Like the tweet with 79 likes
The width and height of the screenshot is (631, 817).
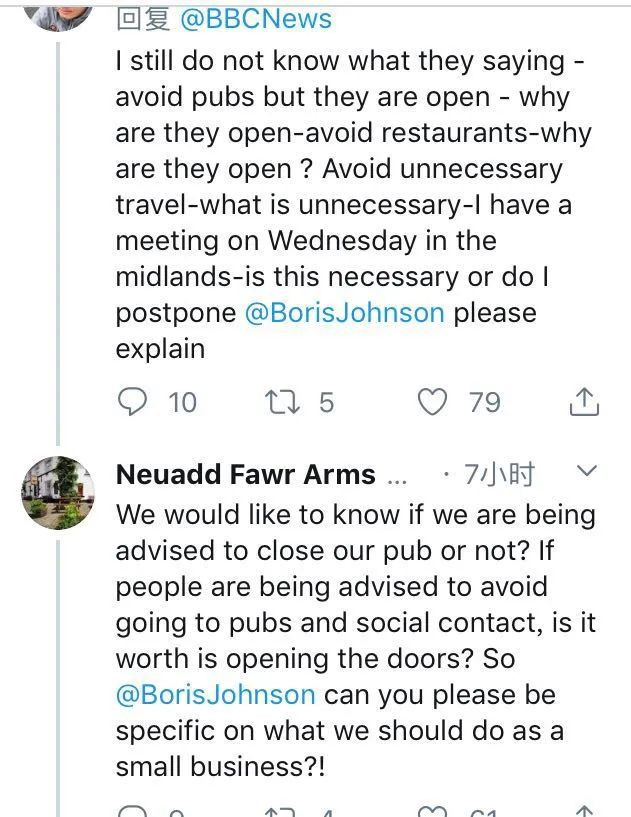[432, 402]
